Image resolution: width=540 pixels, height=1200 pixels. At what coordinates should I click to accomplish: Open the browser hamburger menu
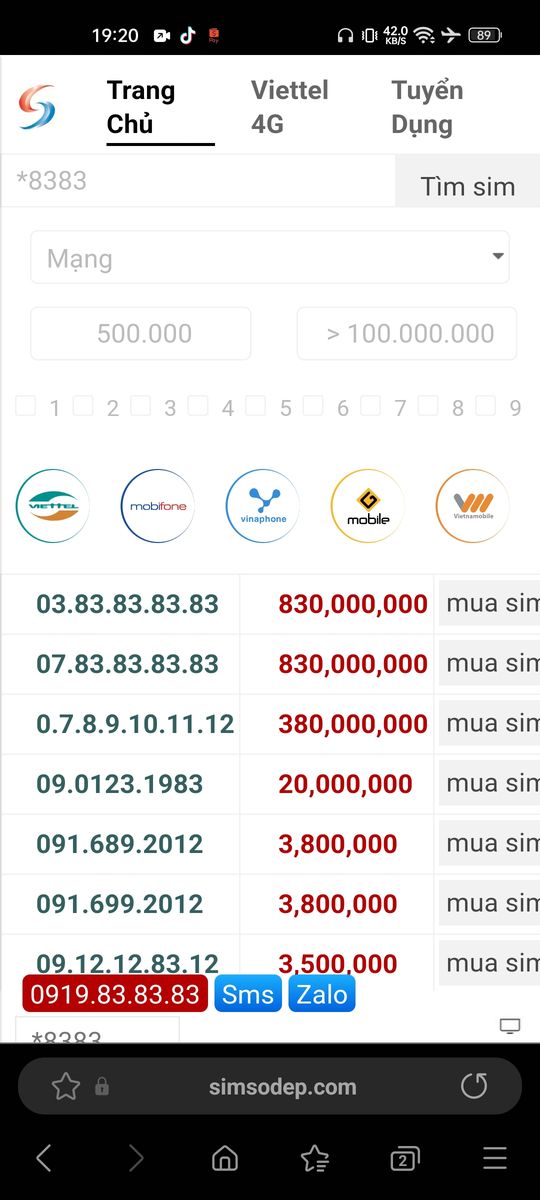point(495,1158)
